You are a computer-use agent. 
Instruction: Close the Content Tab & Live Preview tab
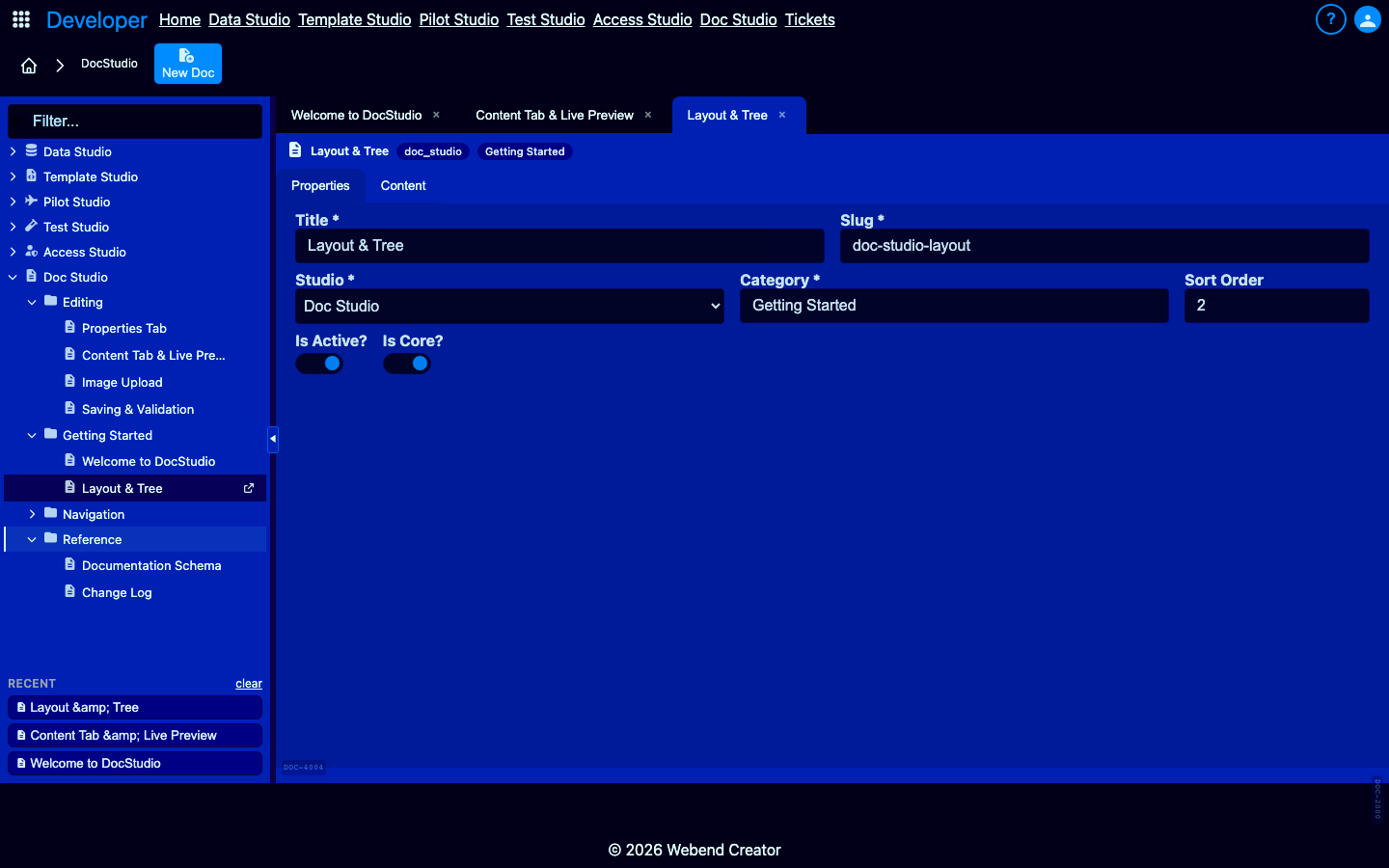tap(648, 115)
